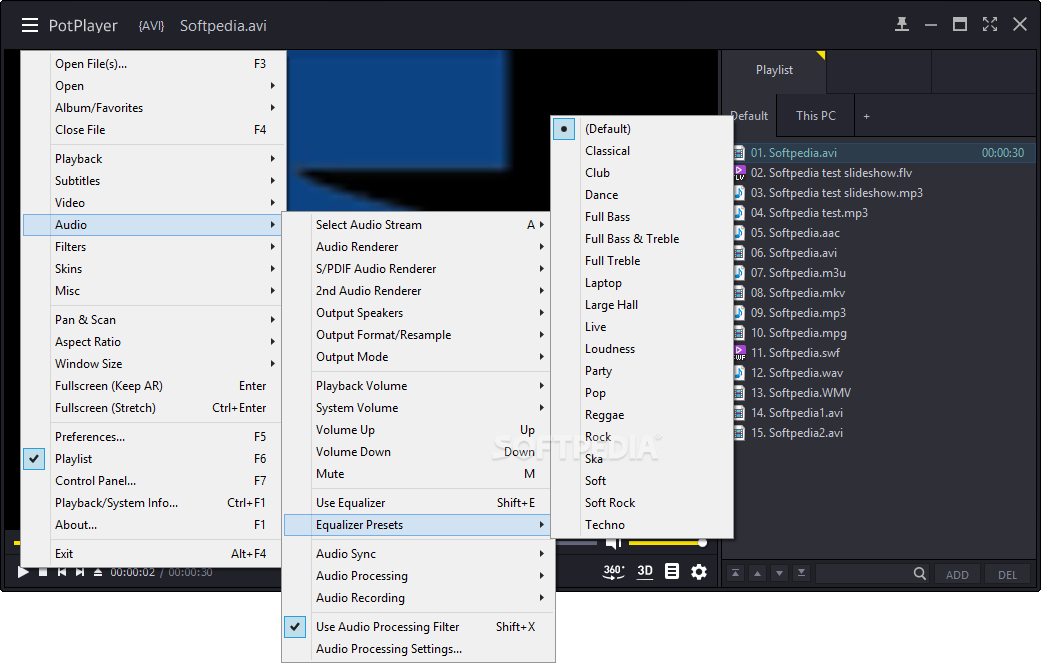This screenshot has height=663, width=1041.
Task: Click the flash icon of 11. Softpedia.swf
Action: (x=739, y=353)
